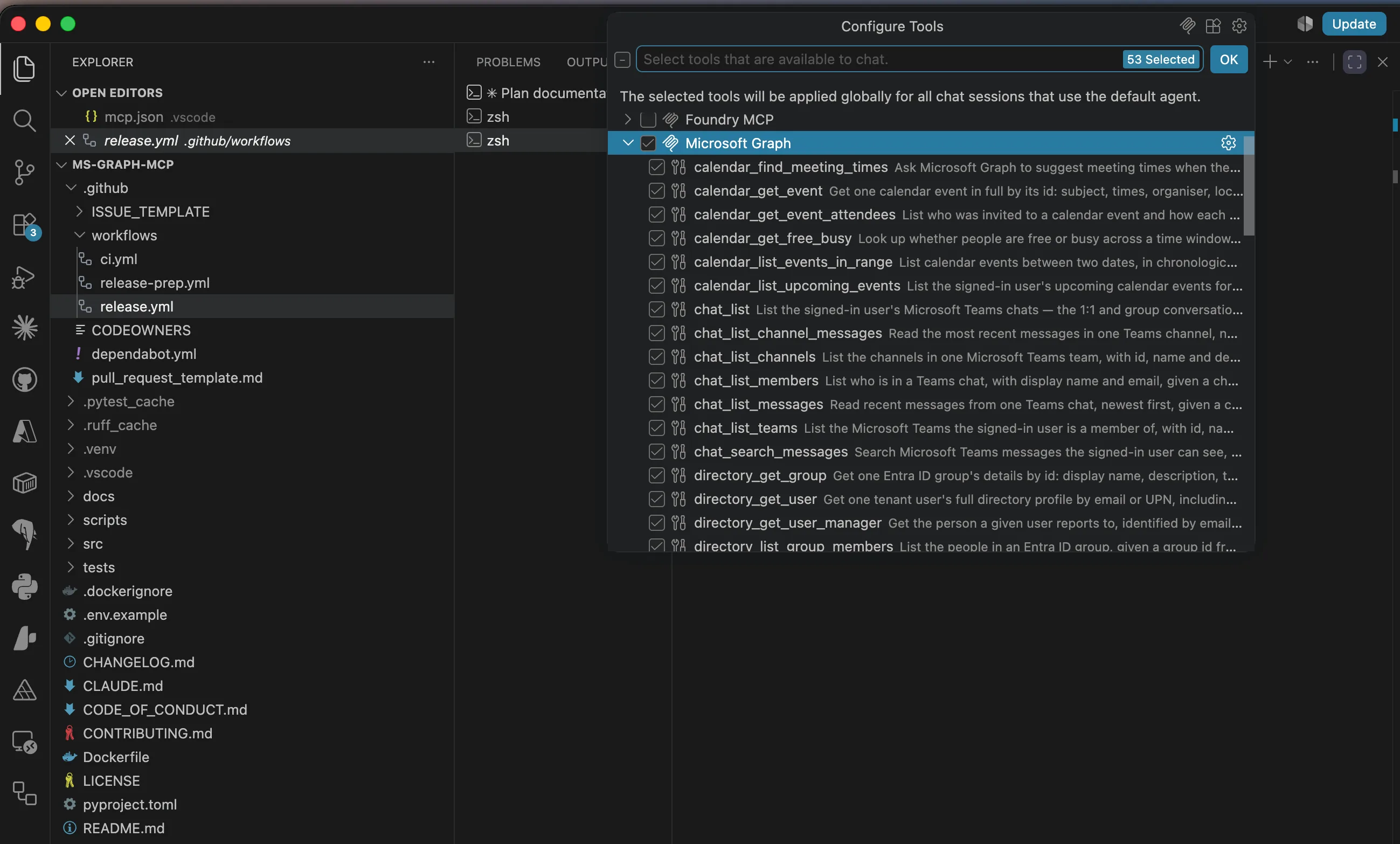
Task: Close release.yml in Open Editors
Action: [x=70, y=140]
